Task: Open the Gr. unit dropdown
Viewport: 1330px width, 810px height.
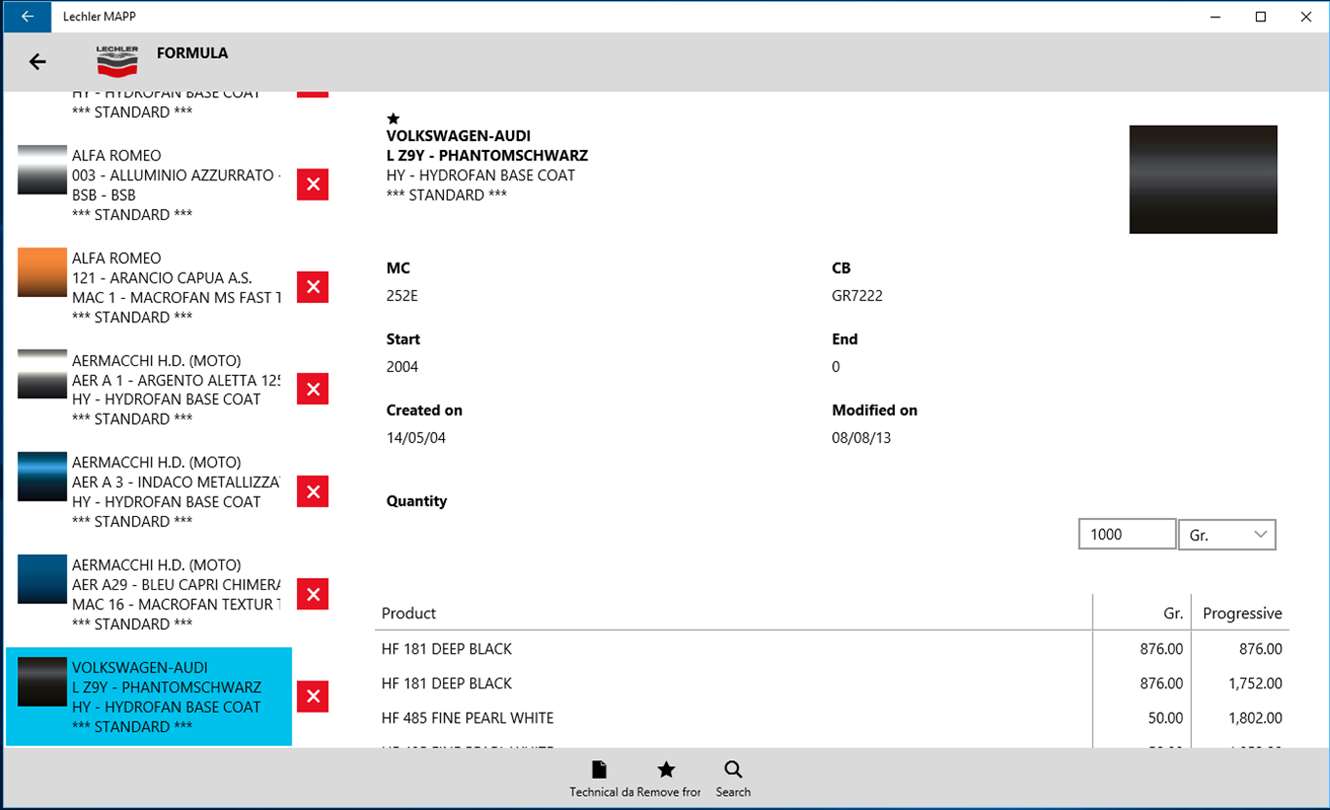Action: click(1227, 534)
